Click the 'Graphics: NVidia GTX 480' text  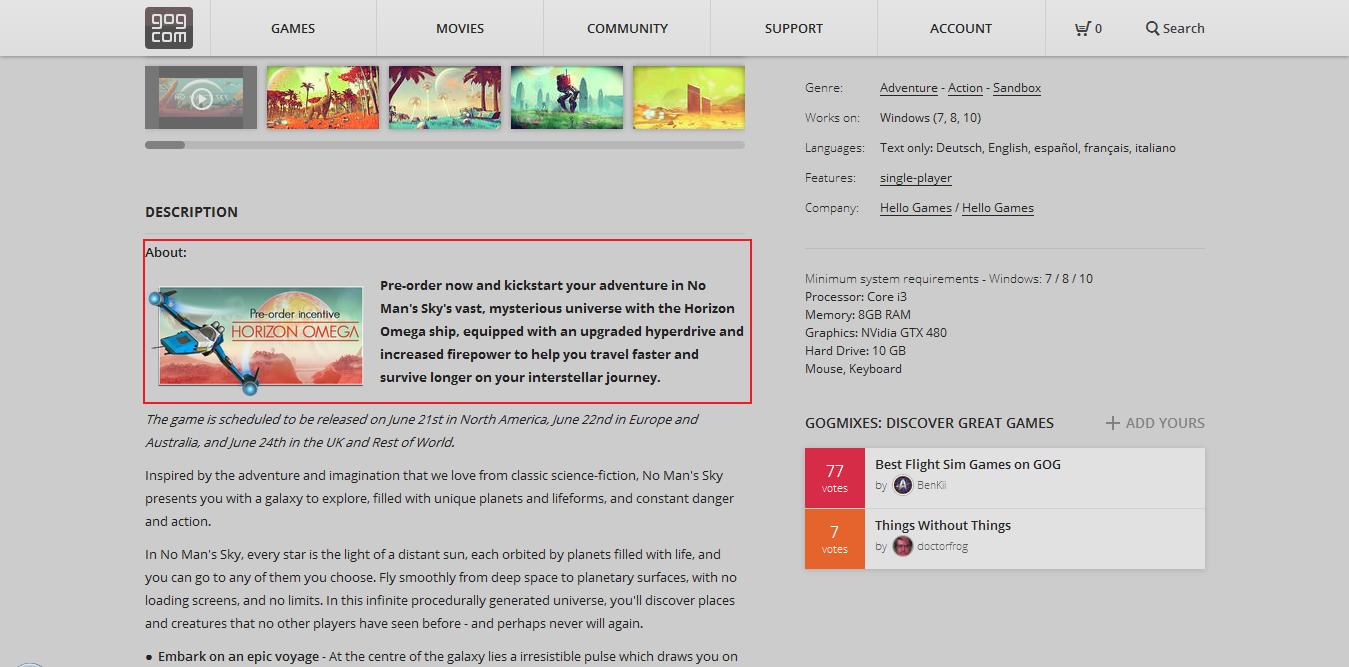point(876,333)
